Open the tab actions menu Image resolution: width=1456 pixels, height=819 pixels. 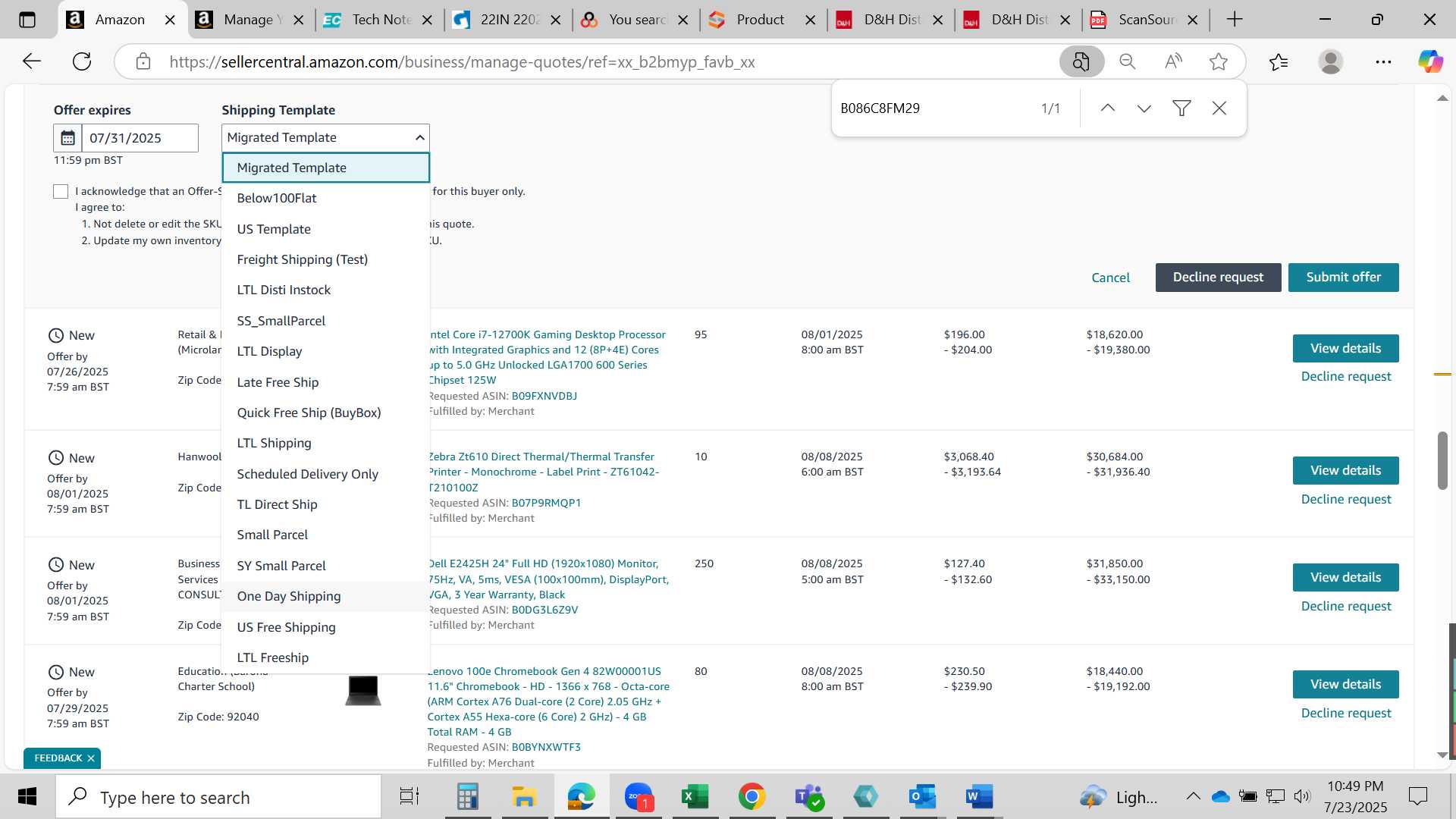[x=27, y=20]
